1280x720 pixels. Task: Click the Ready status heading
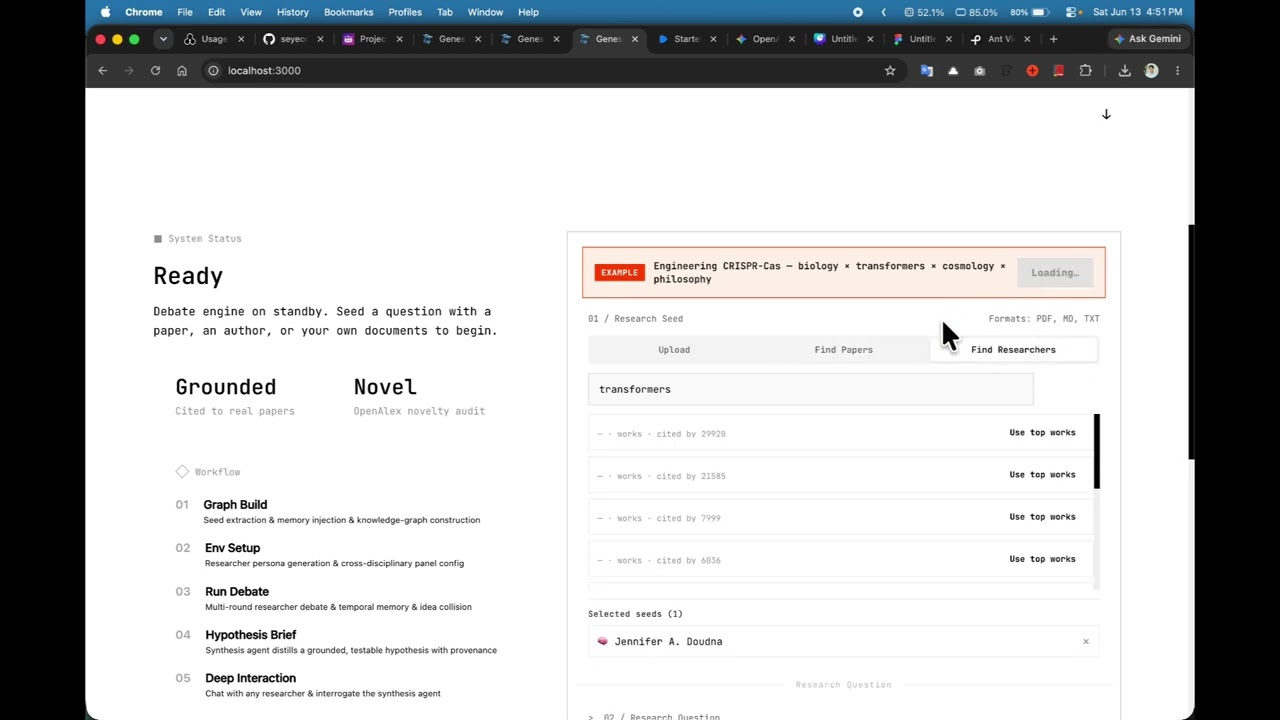188,276
